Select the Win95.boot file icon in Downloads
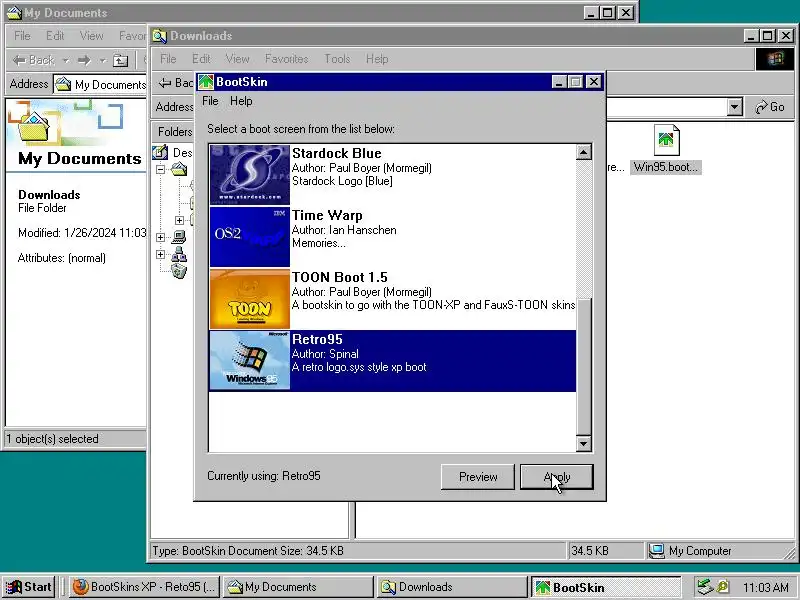This screenshot has width=800, height=600. [x=666, y=140]
